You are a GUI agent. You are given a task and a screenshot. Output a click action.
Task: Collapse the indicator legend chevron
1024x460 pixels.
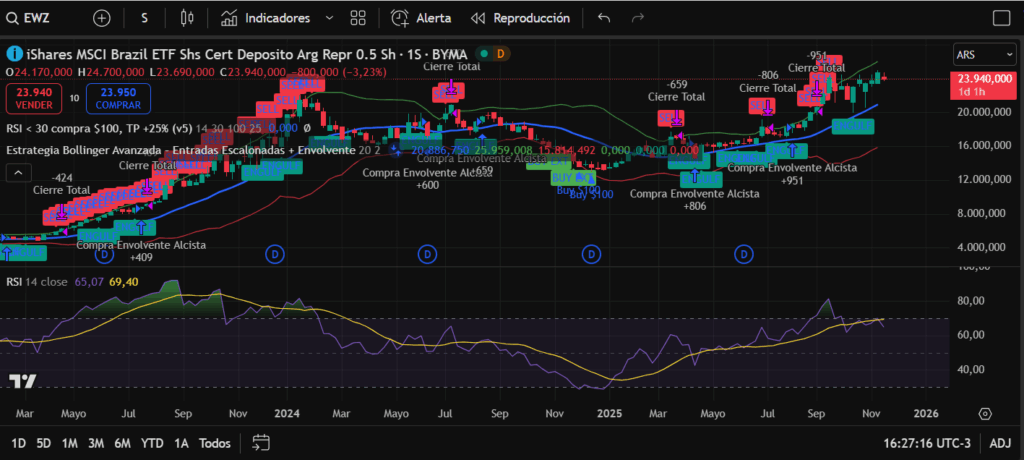(x=18, y=172)
